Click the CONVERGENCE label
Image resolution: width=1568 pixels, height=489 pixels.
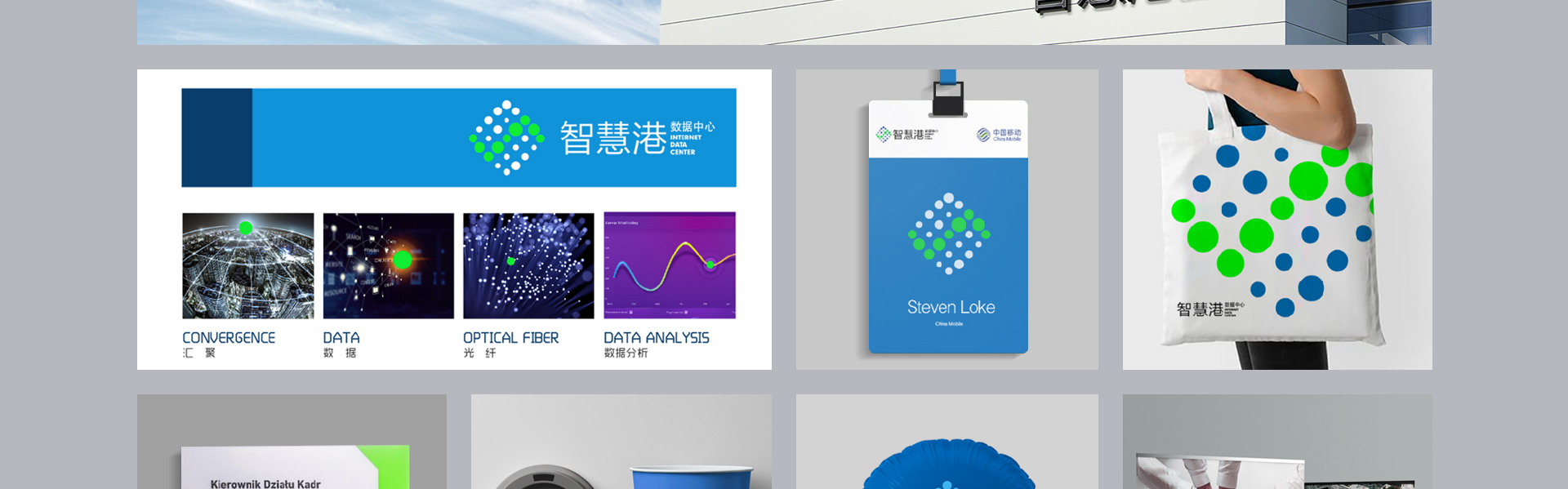(x=229, y=338)
